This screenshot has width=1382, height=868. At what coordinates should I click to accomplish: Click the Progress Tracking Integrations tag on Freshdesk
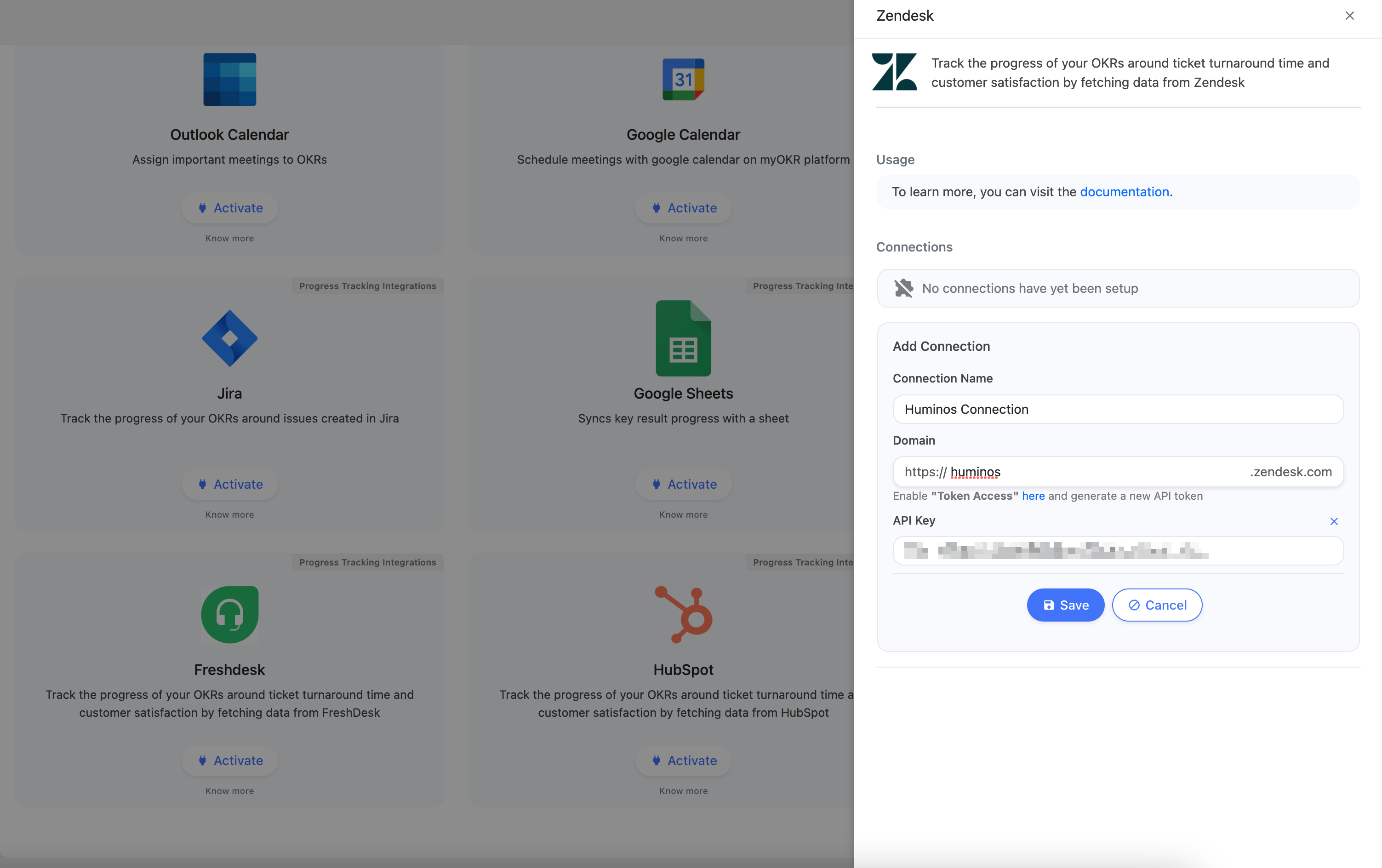[x=367, y=562]
